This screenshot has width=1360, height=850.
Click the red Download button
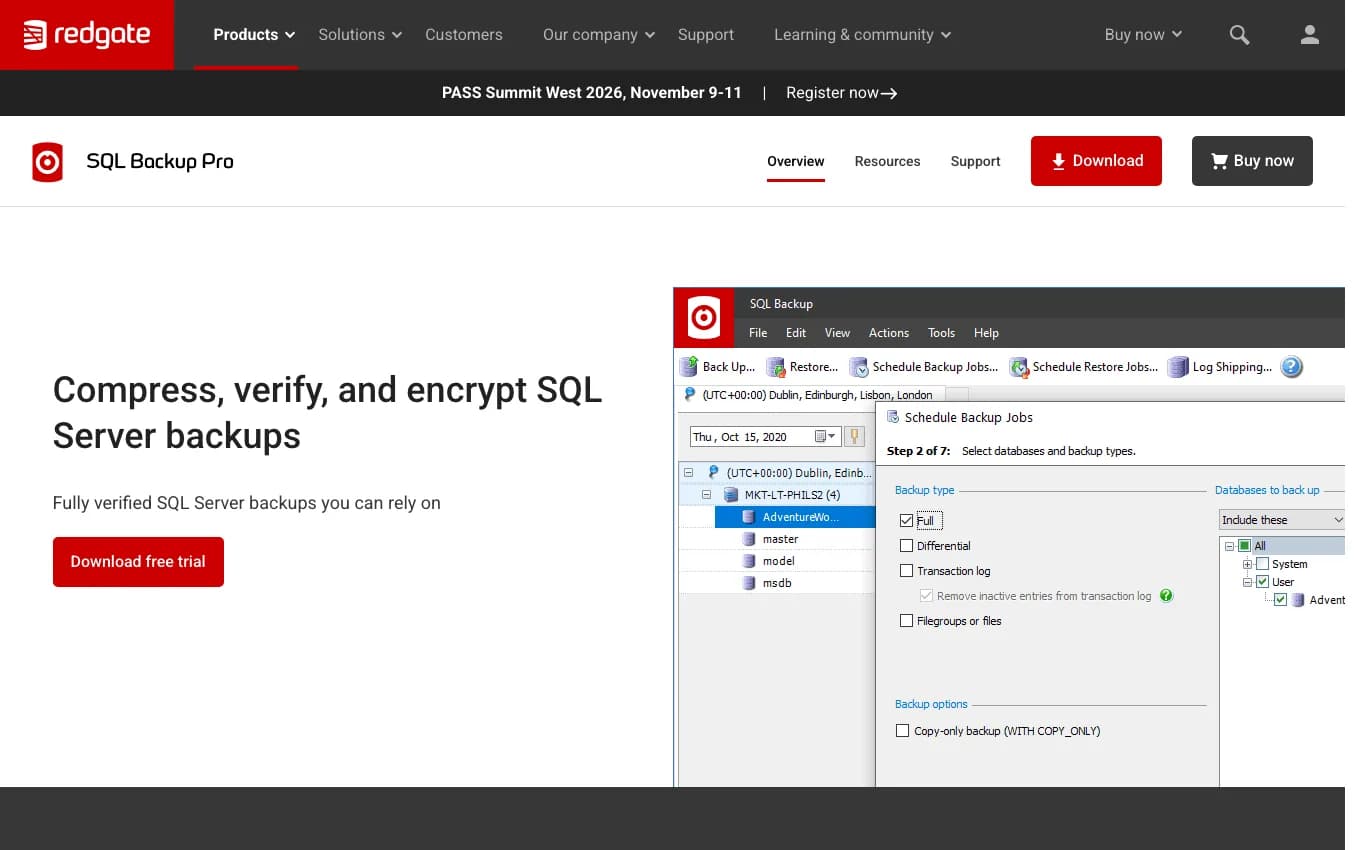pos(1096,161)
